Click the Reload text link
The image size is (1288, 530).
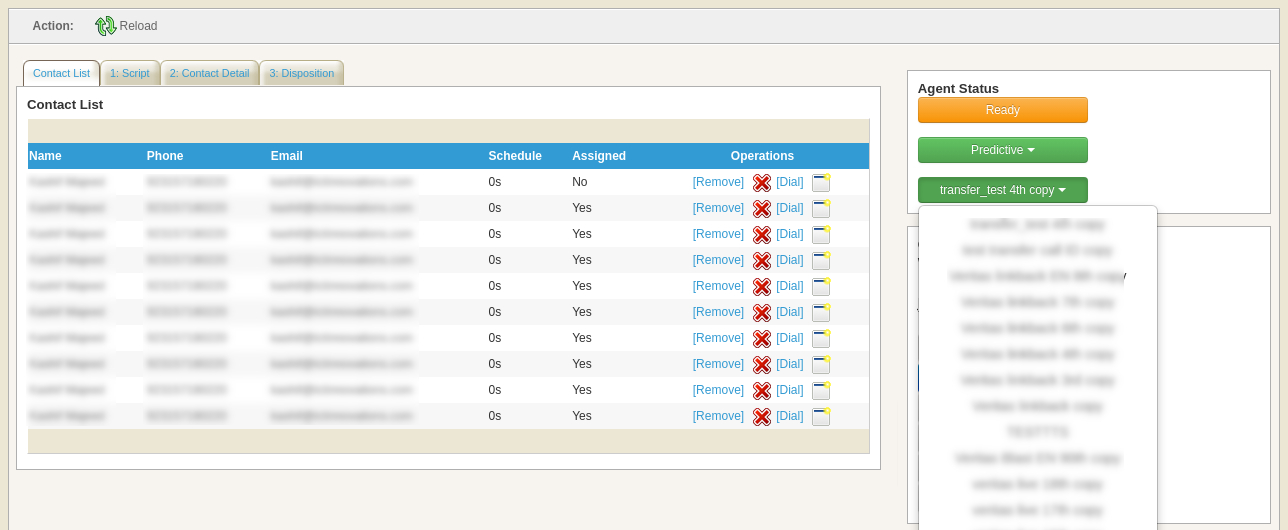coord(138,26)
